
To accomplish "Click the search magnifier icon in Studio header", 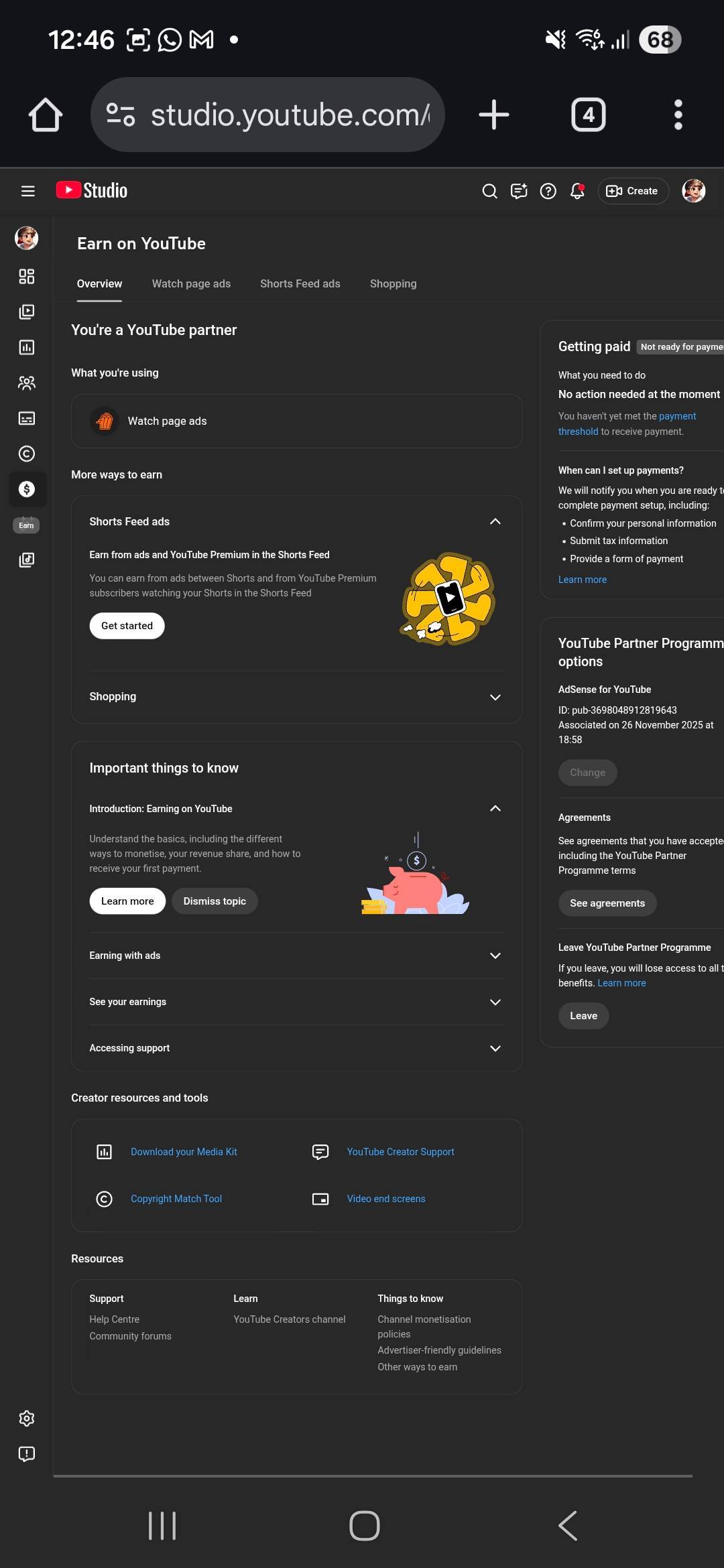I will click(489, 191).
